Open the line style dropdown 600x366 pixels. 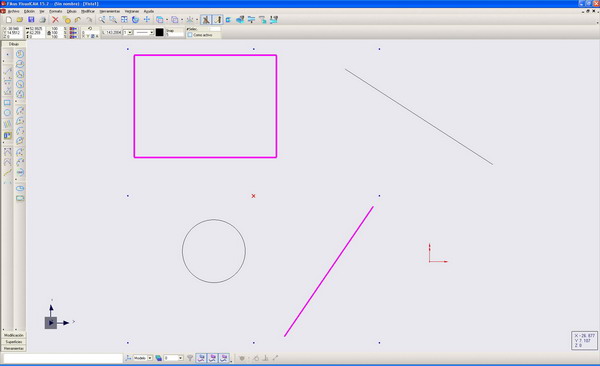pyautogui.click(x=144, y=33)
